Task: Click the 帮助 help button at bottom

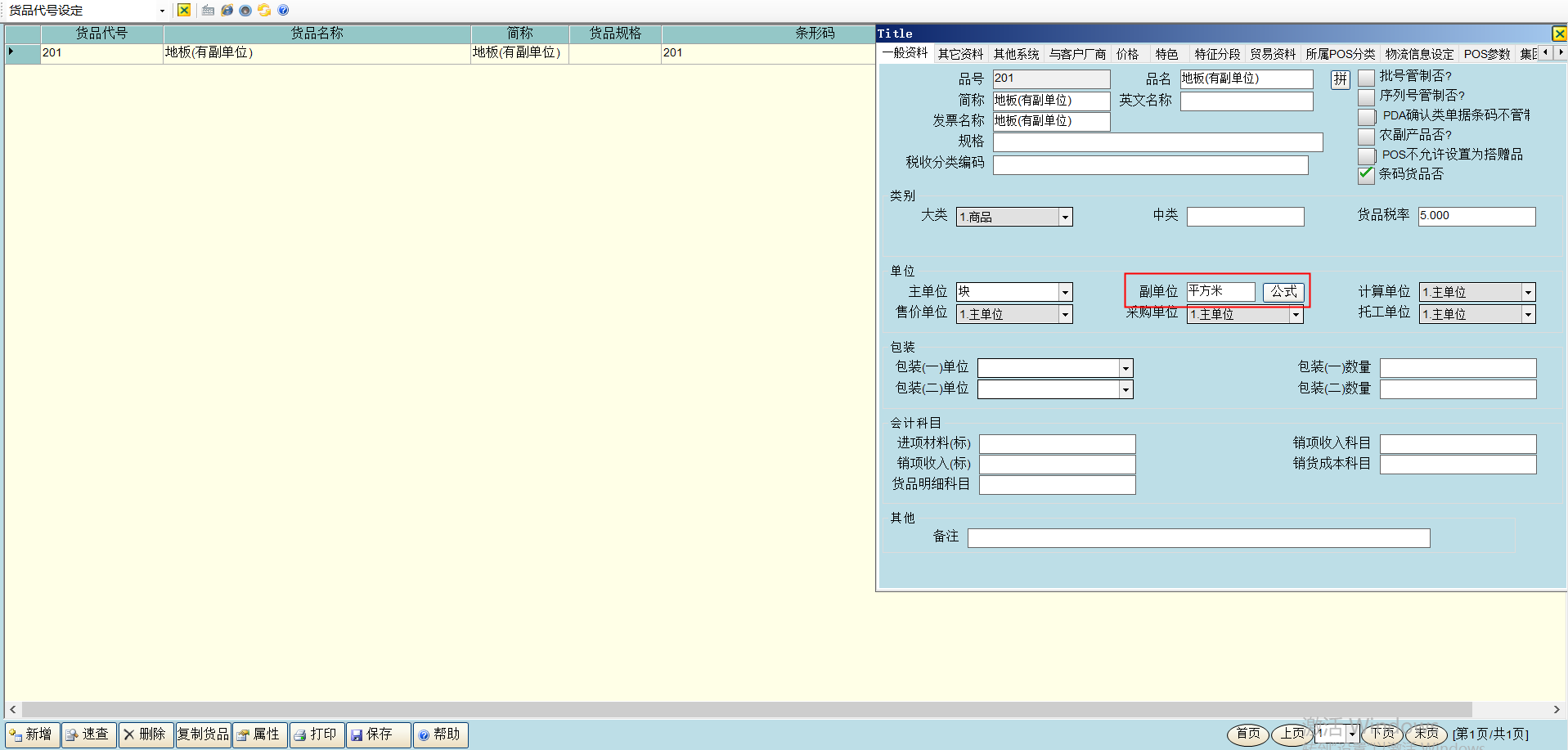Action: coord(440,734)
